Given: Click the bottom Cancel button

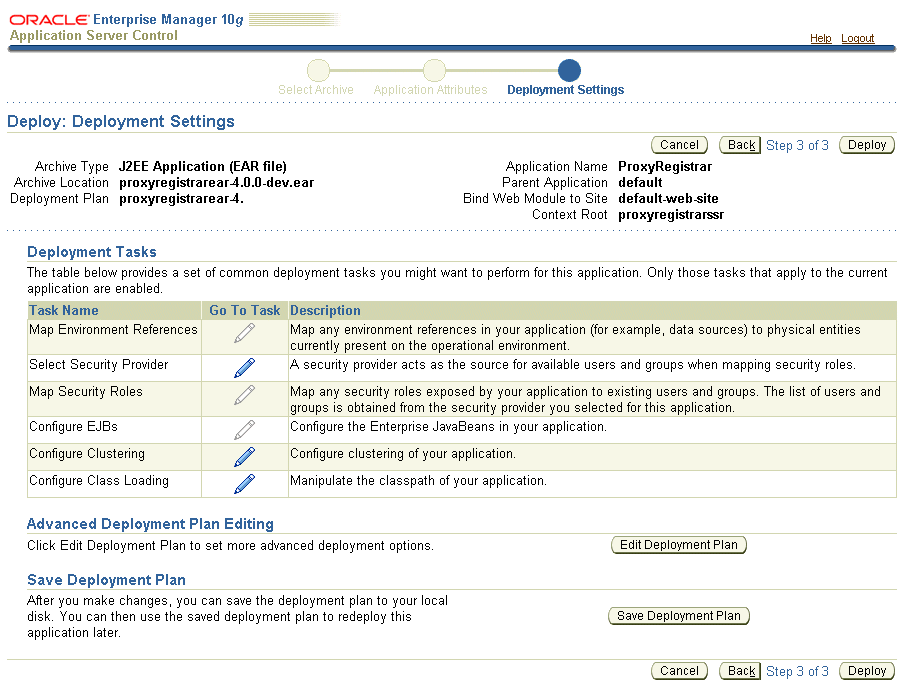Looking at the screenshot, I should [x=679, y=670].
